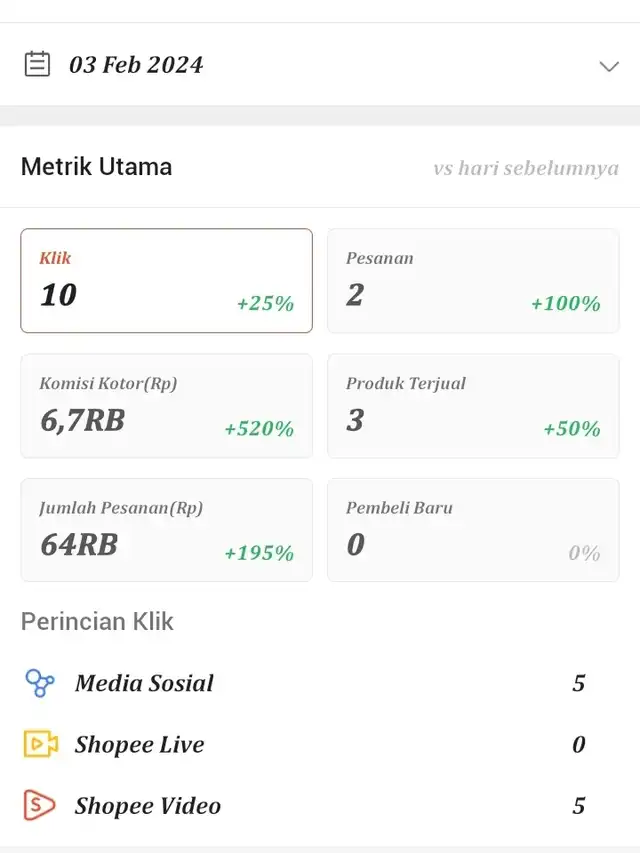Click the +520% commission change indicator
Image resolution: width=640 pixels, height=853 pixels.
click(260, 428)
